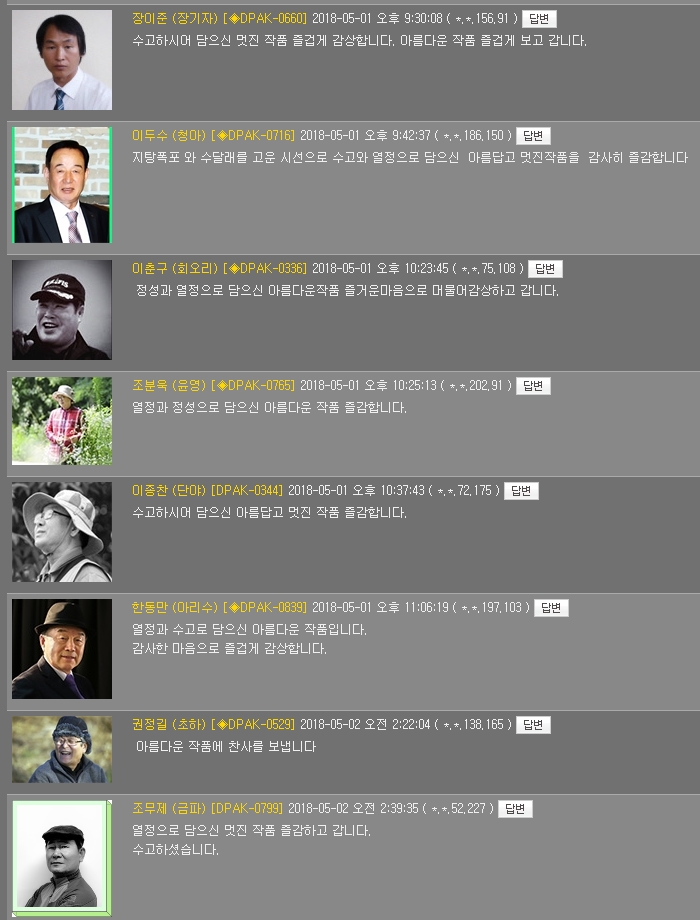Click 권정길's beanie portrait thumbnail
This screenshot has width=700, height=920.
[62, 749]
